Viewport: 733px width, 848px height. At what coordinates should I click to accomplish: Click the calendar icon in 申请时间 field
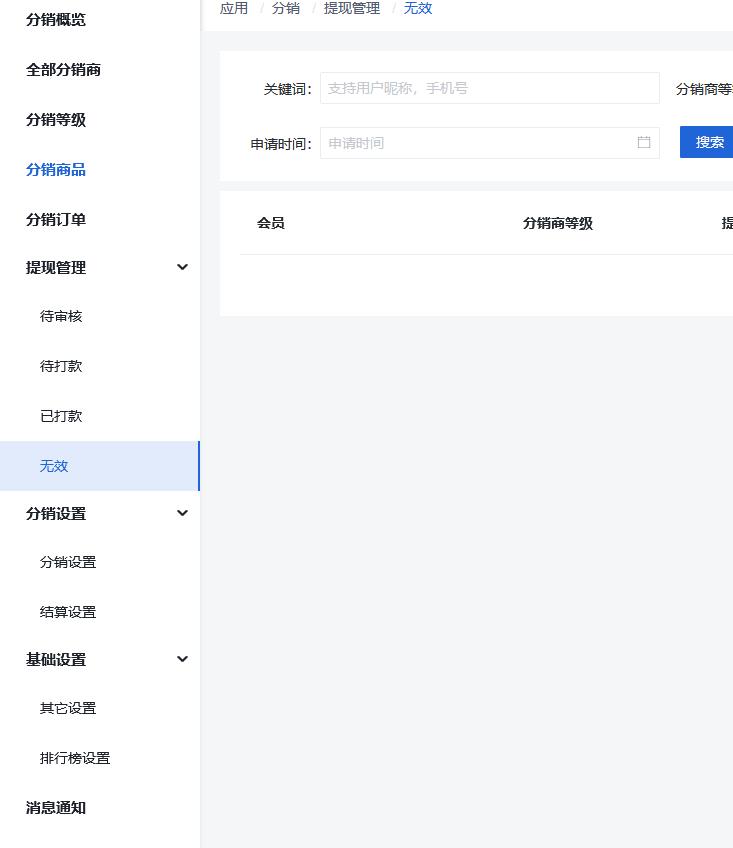pos(644,143)
